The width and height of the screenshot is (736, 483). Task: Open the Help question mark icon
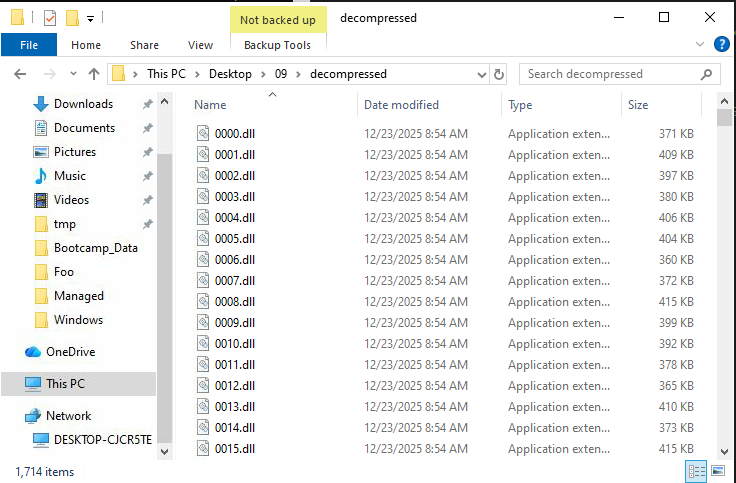coord(721,44)
